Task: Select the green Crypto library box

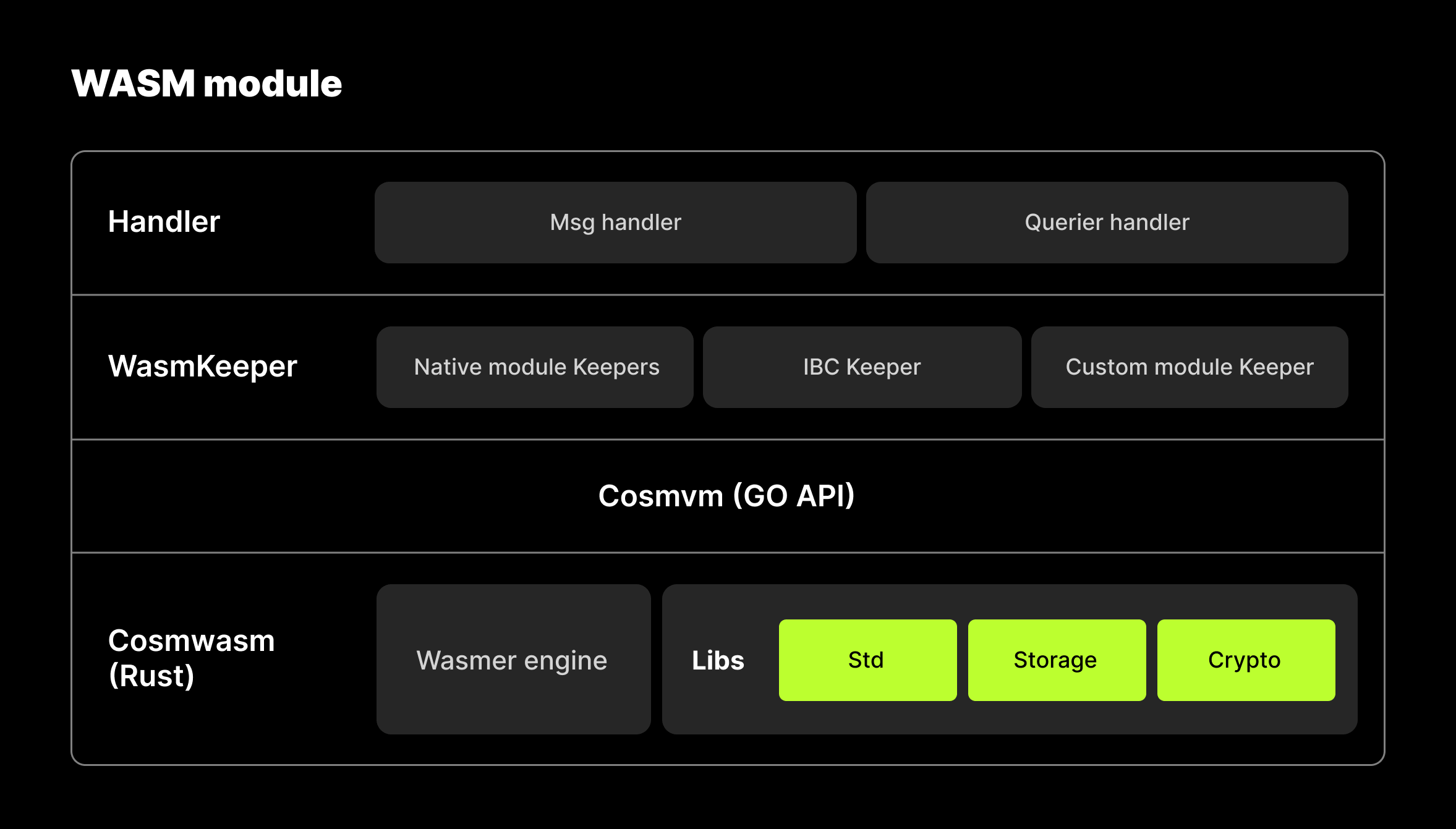Action: 1246,660
